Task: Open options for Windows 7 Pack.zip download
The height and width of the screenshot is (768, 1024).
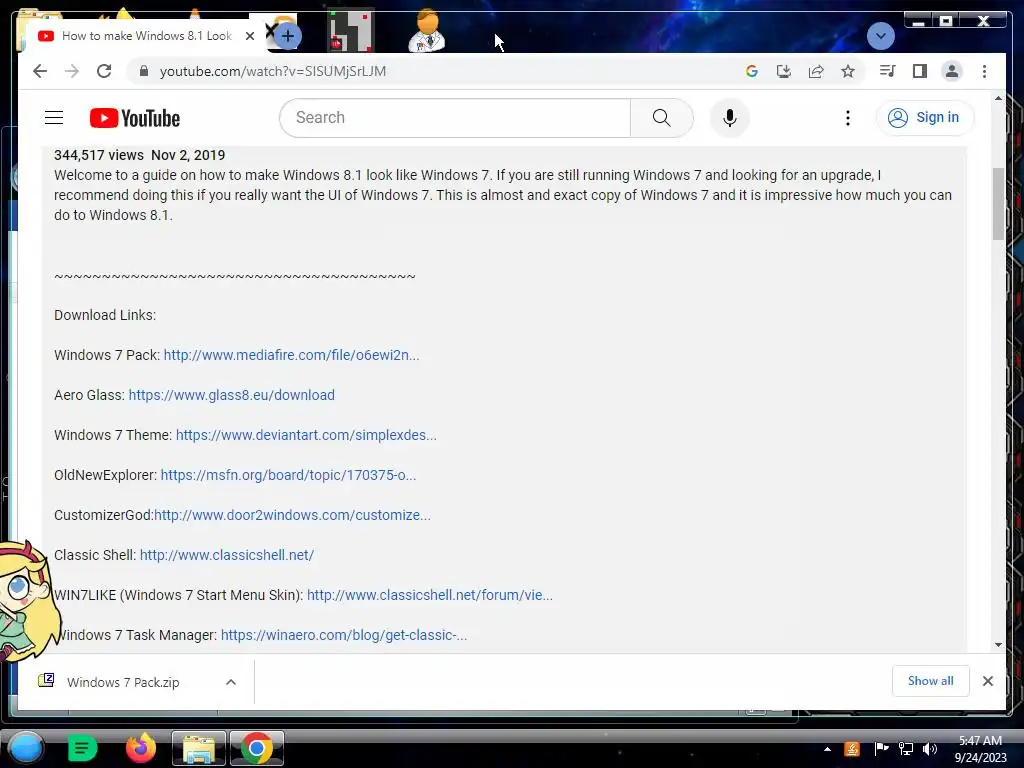Action: click(231, 682)
